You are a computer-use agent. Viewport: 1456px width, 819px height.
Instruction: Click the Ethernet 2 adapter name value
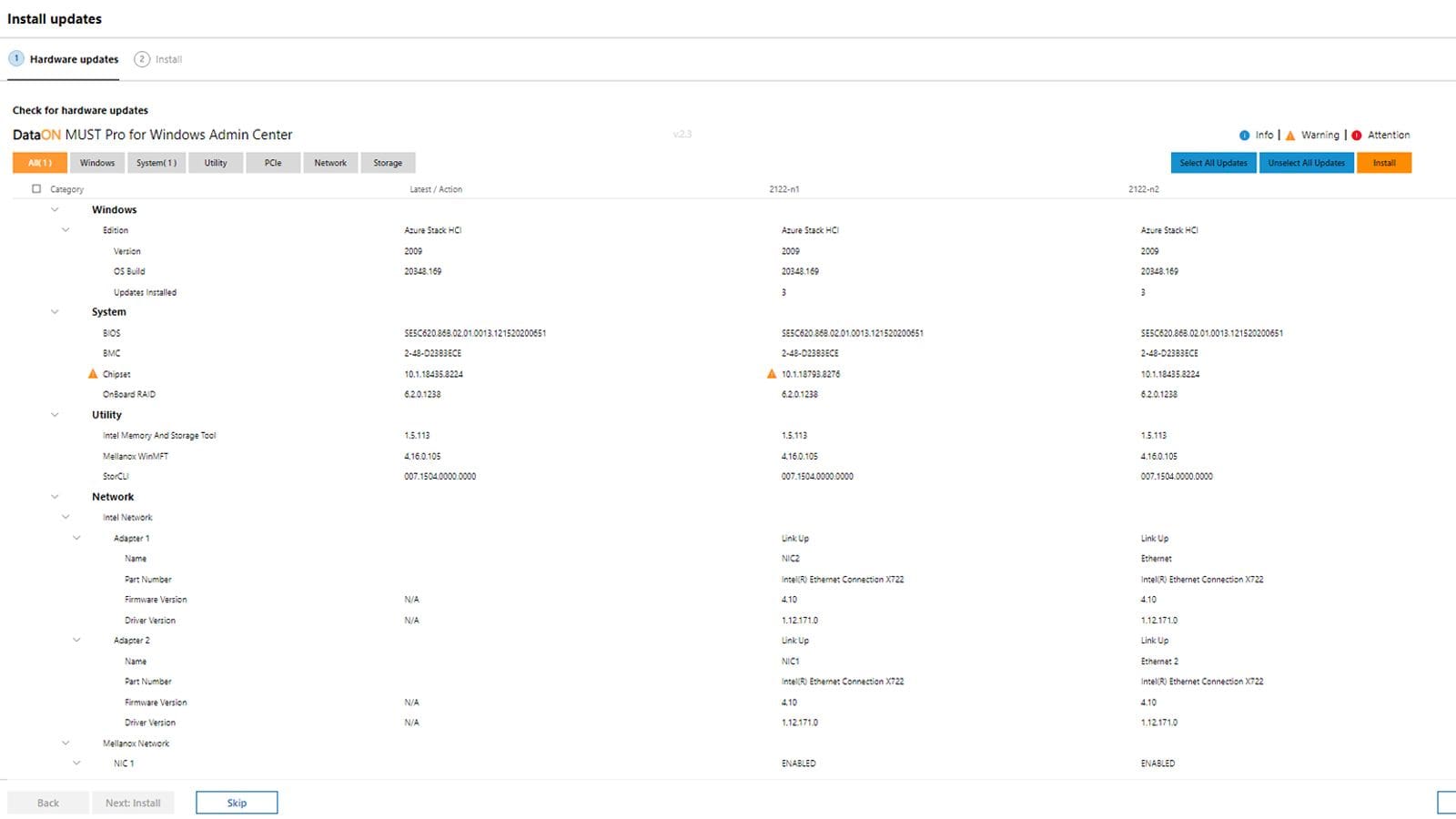point(1159,662)
